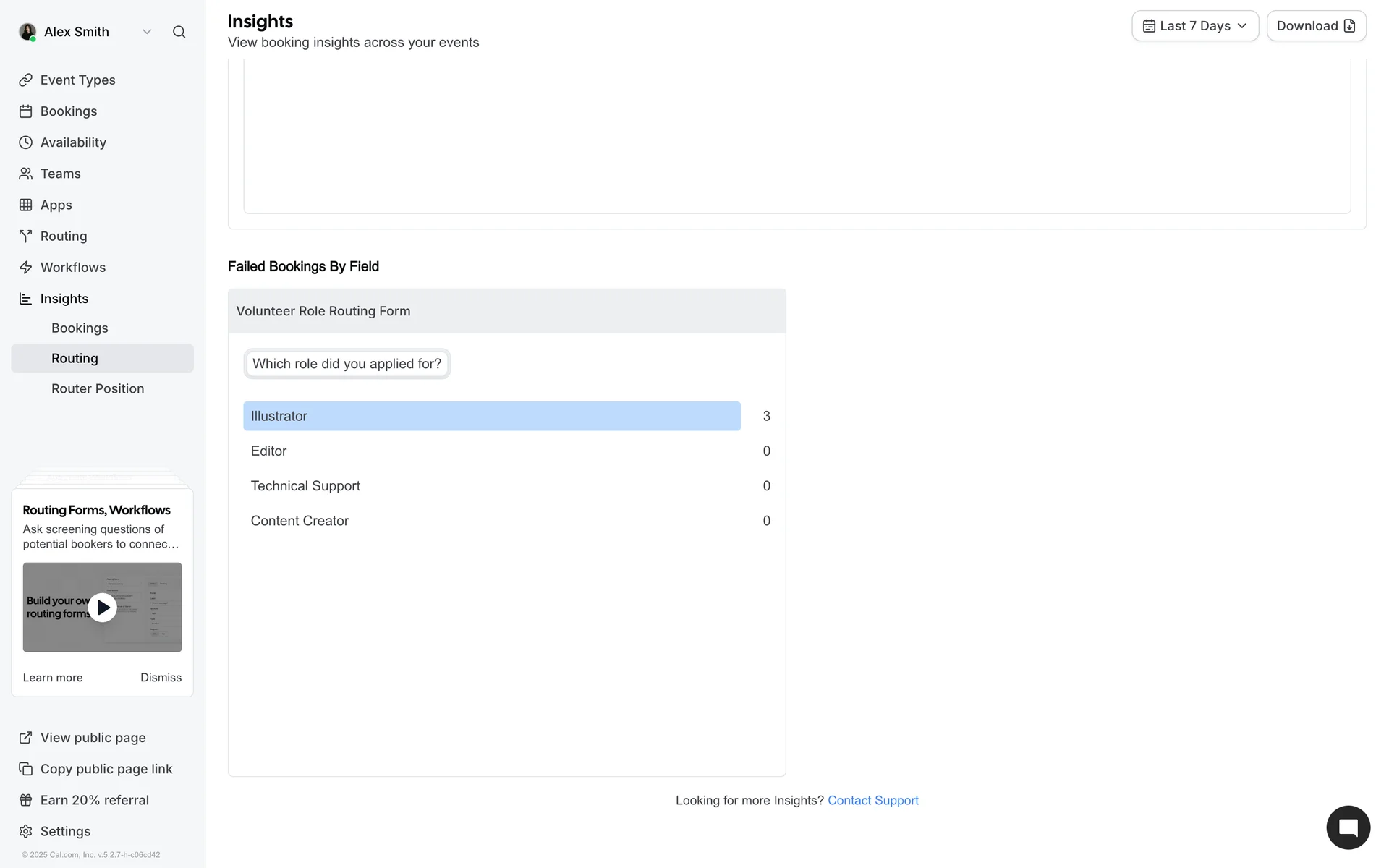Dismiss the Routing Forms tip card
Viewport: 1389px width, 868px height.
(161, 678)
